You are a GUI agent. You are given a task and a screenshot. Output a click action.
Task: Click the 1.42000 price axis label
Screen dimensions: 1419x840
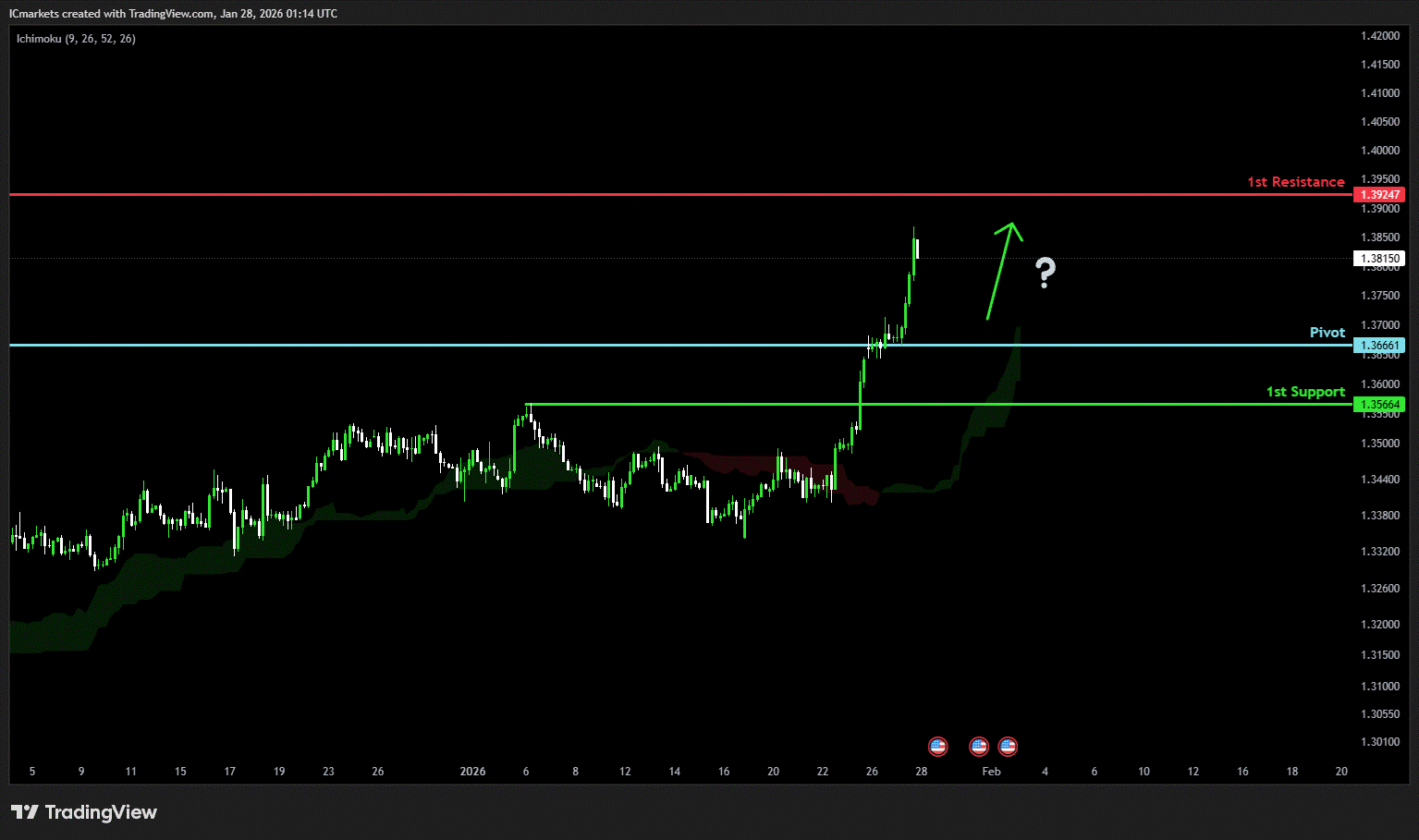pyautogui.click(x=1379, y=36)
